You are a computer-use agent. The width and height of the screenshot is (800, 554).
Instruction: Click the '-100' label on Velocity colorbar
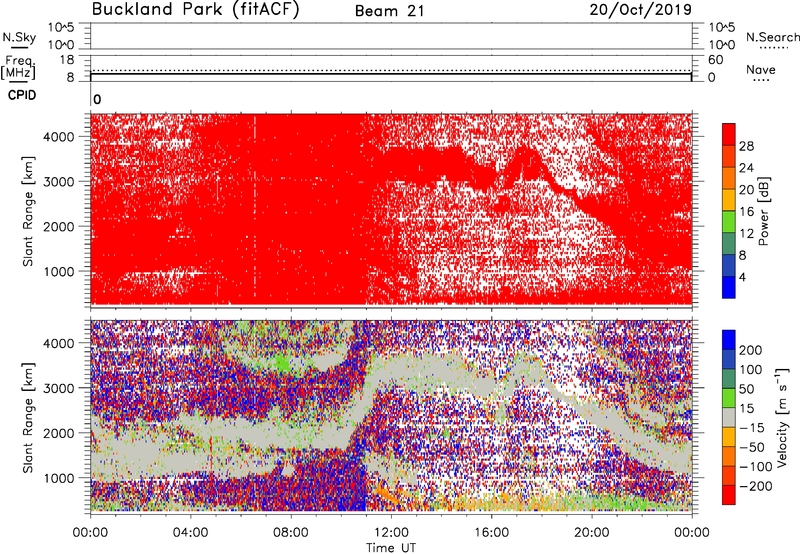(756, 467)
